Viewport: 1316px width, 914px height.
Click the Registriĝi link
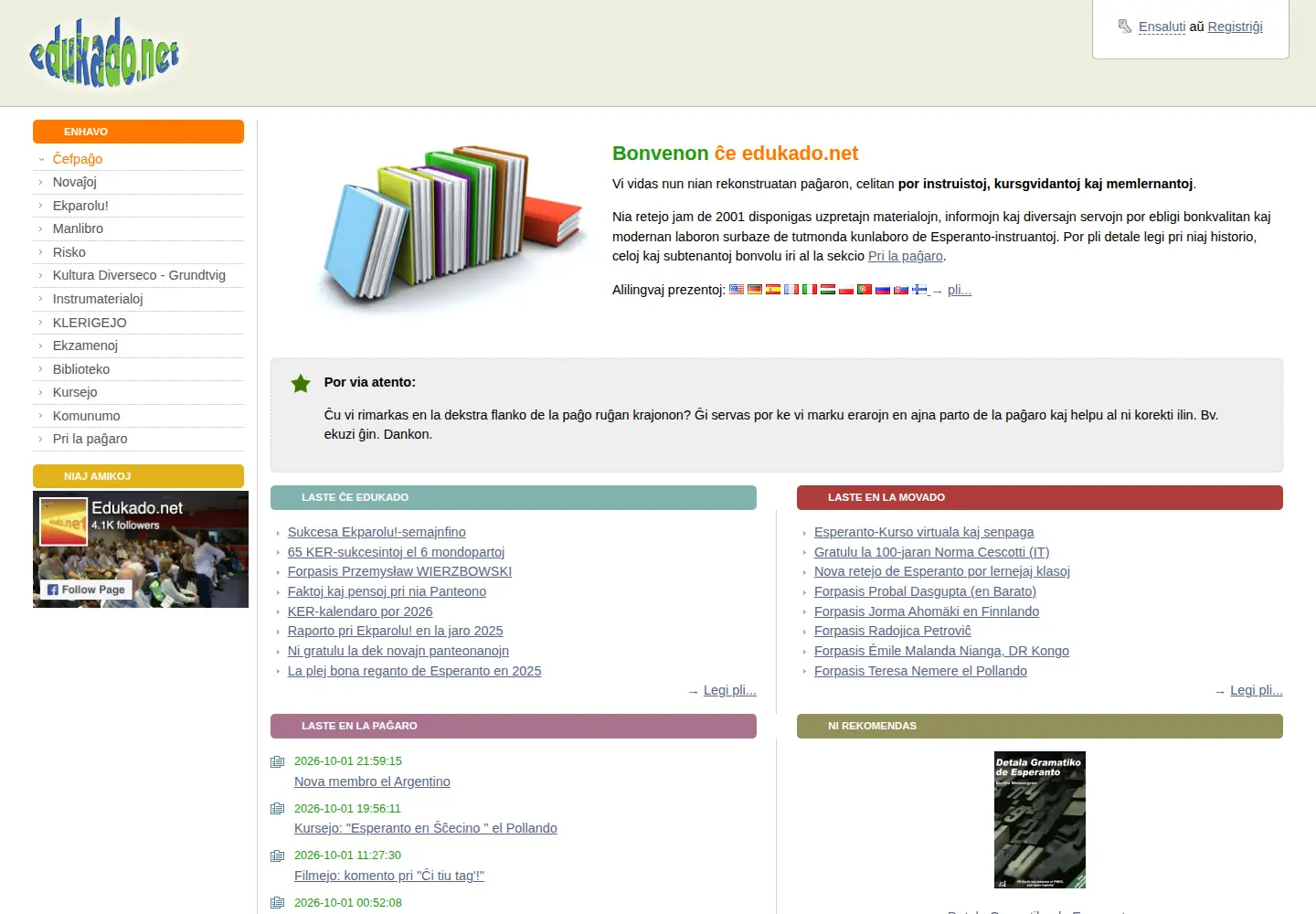tap(1235, 27)
